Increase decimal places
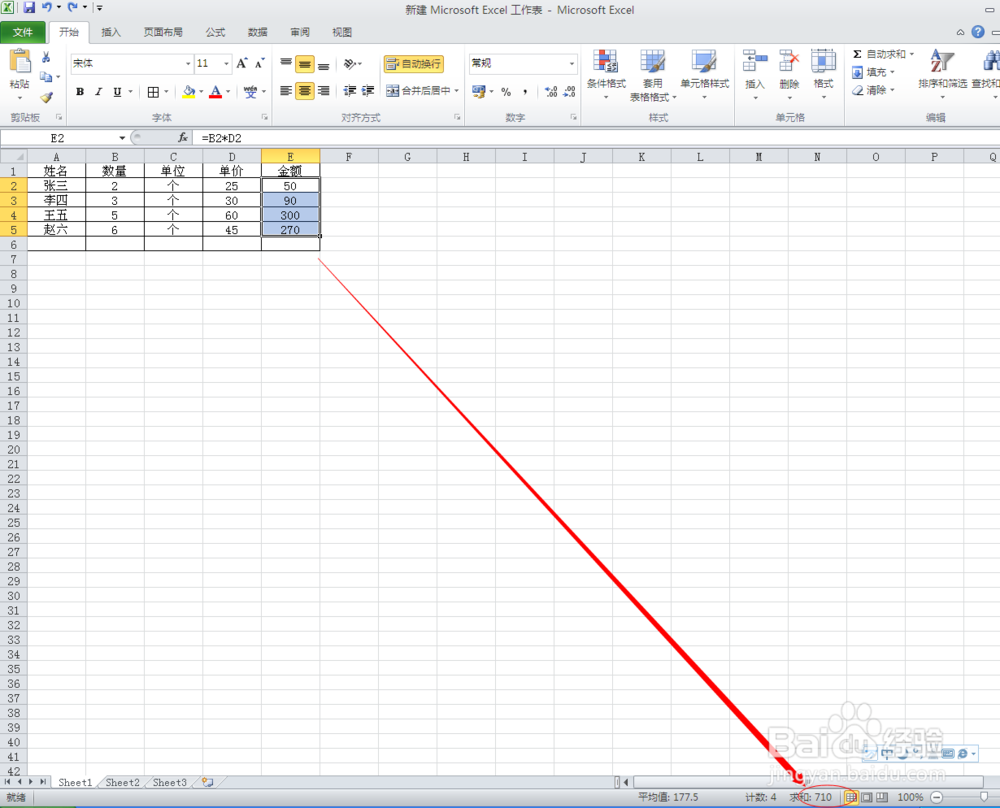The width and height of the screenshot is (1000, 808). click(551, 92)
